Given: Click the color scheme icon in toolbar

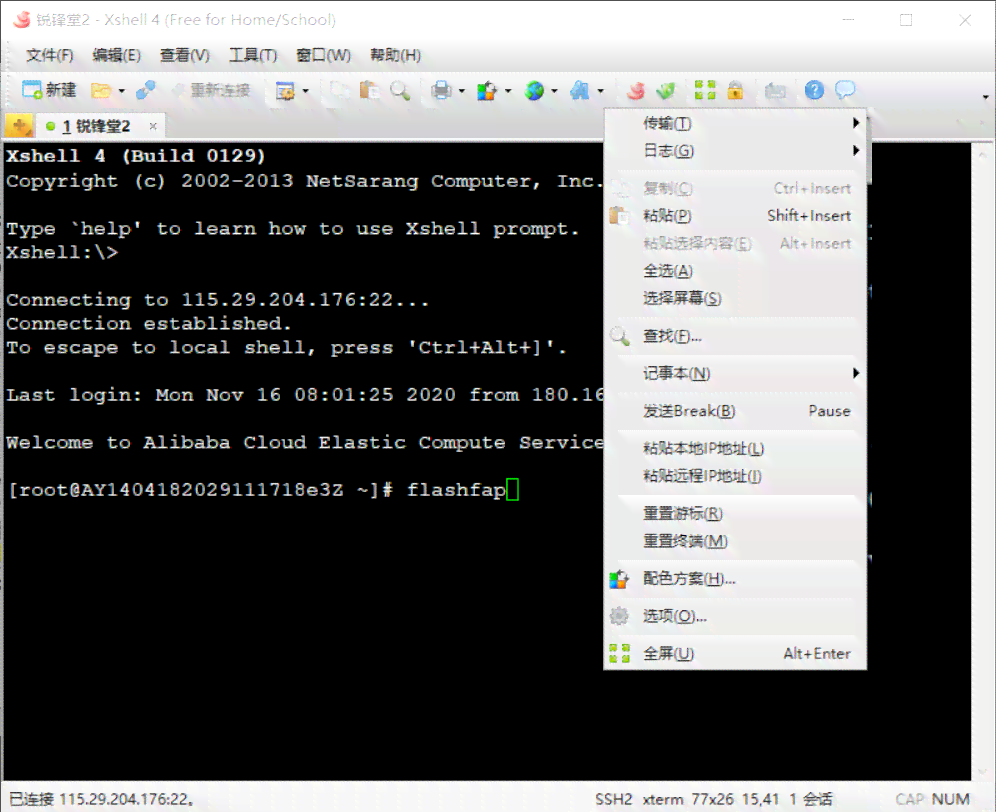Looking at the screenshot, I should [487, 91].
